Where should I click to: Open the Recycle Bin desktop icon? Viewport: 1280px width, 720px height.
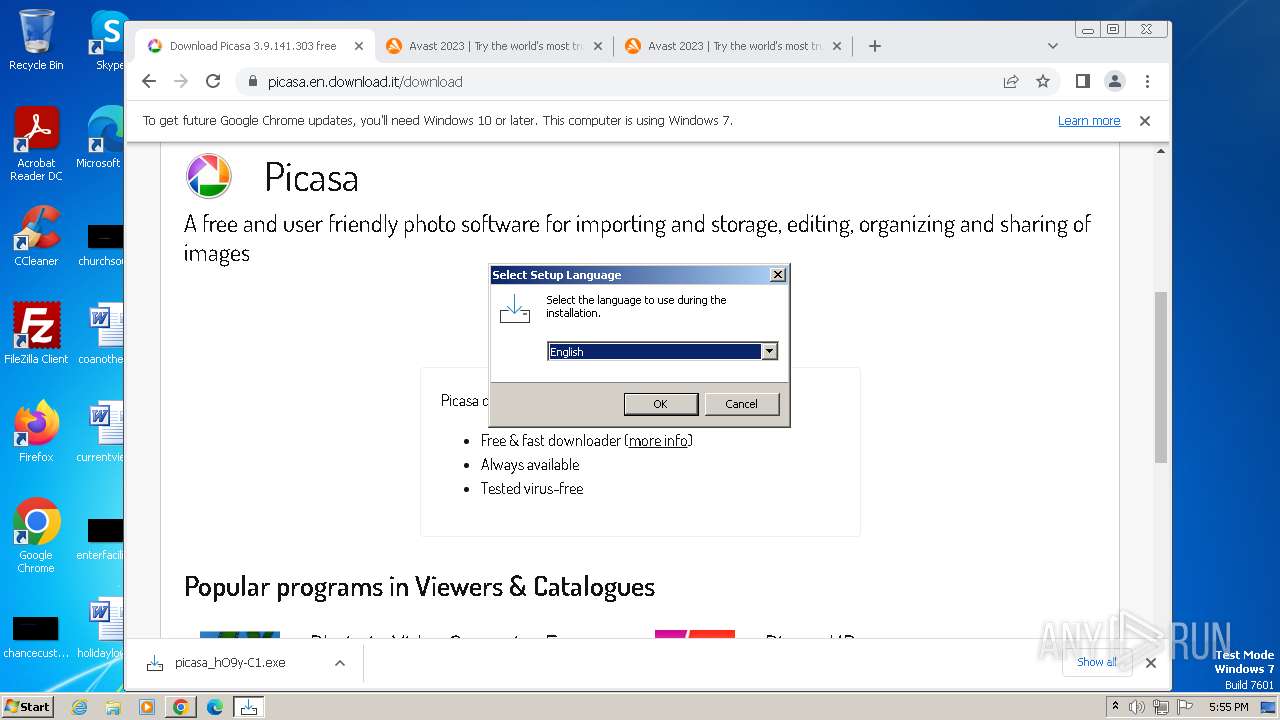[x=36, y=40]
